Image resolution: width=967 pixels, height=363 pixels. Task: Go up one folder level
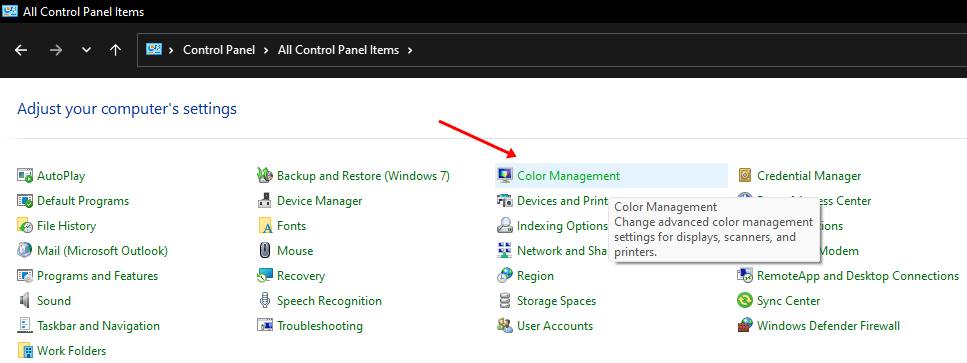[115, 50]
